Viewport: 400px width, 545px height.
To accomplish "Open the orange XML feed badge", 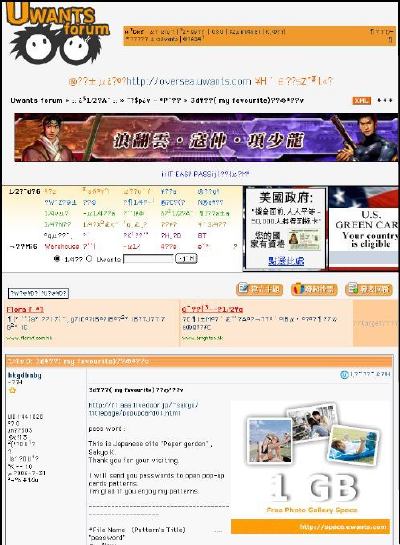I will (361, 100).
